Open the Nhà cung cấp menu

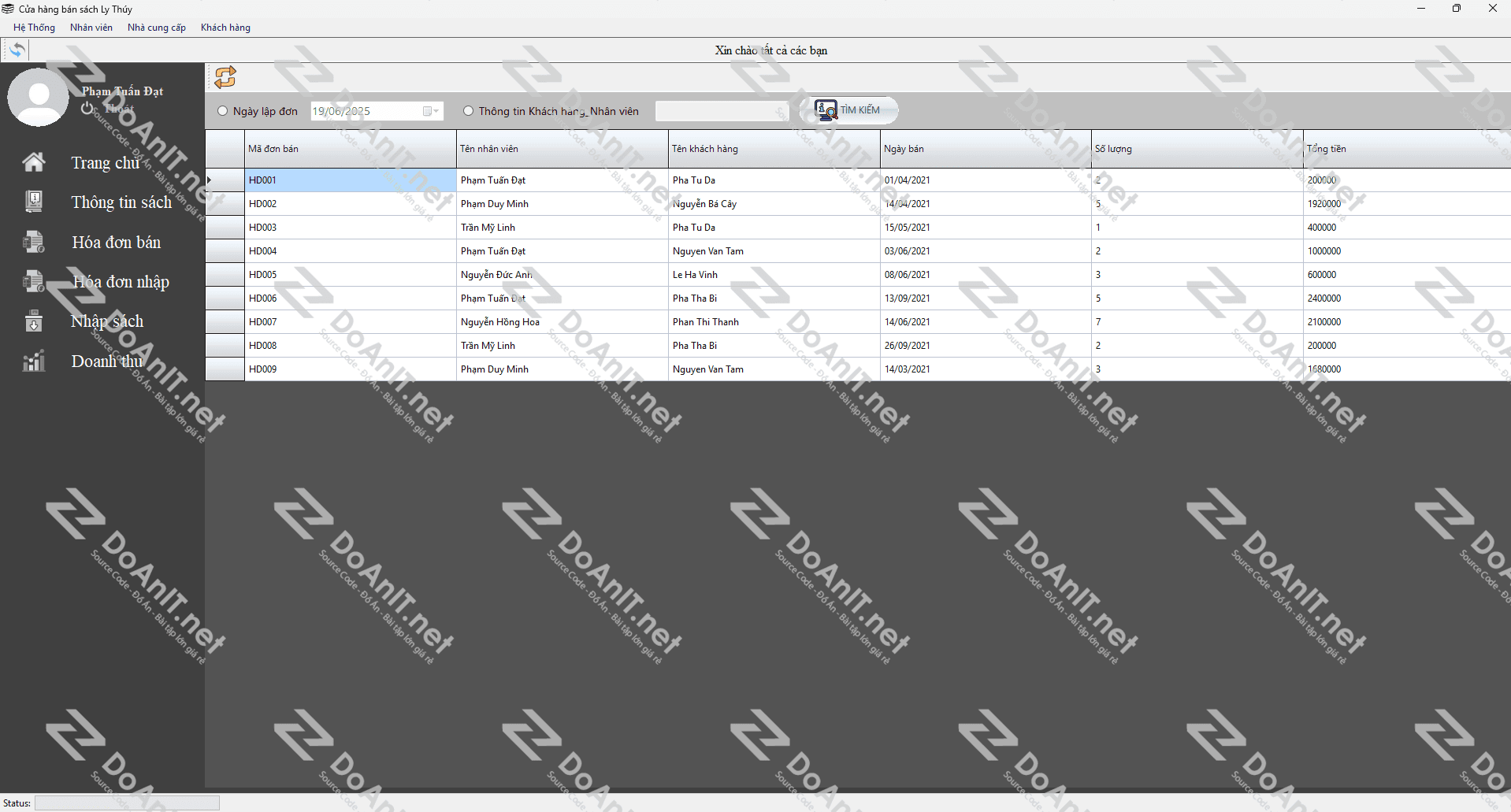click(157, 28)
